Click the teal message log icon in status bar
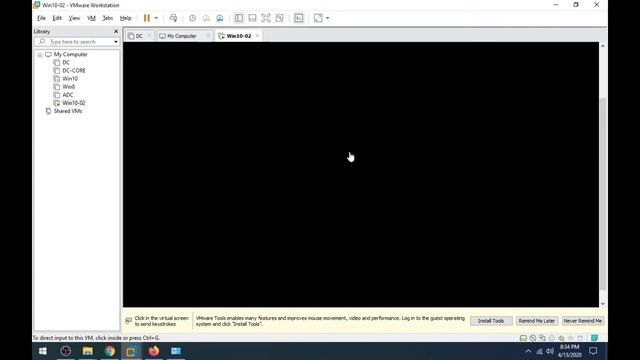The height and width of the screenshot is (360, 640). (x=594, y=338)
